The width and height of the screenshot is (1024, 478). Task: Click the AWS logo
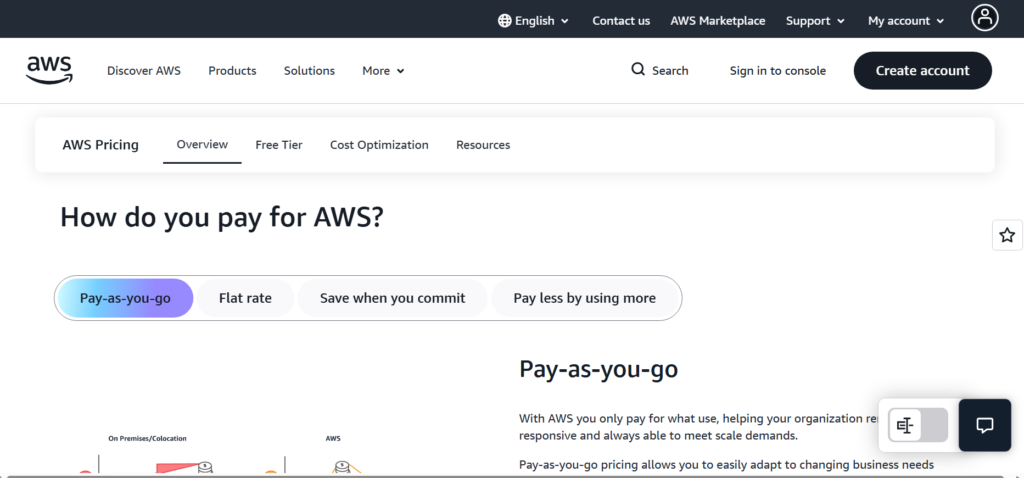(x=49, y=69)
